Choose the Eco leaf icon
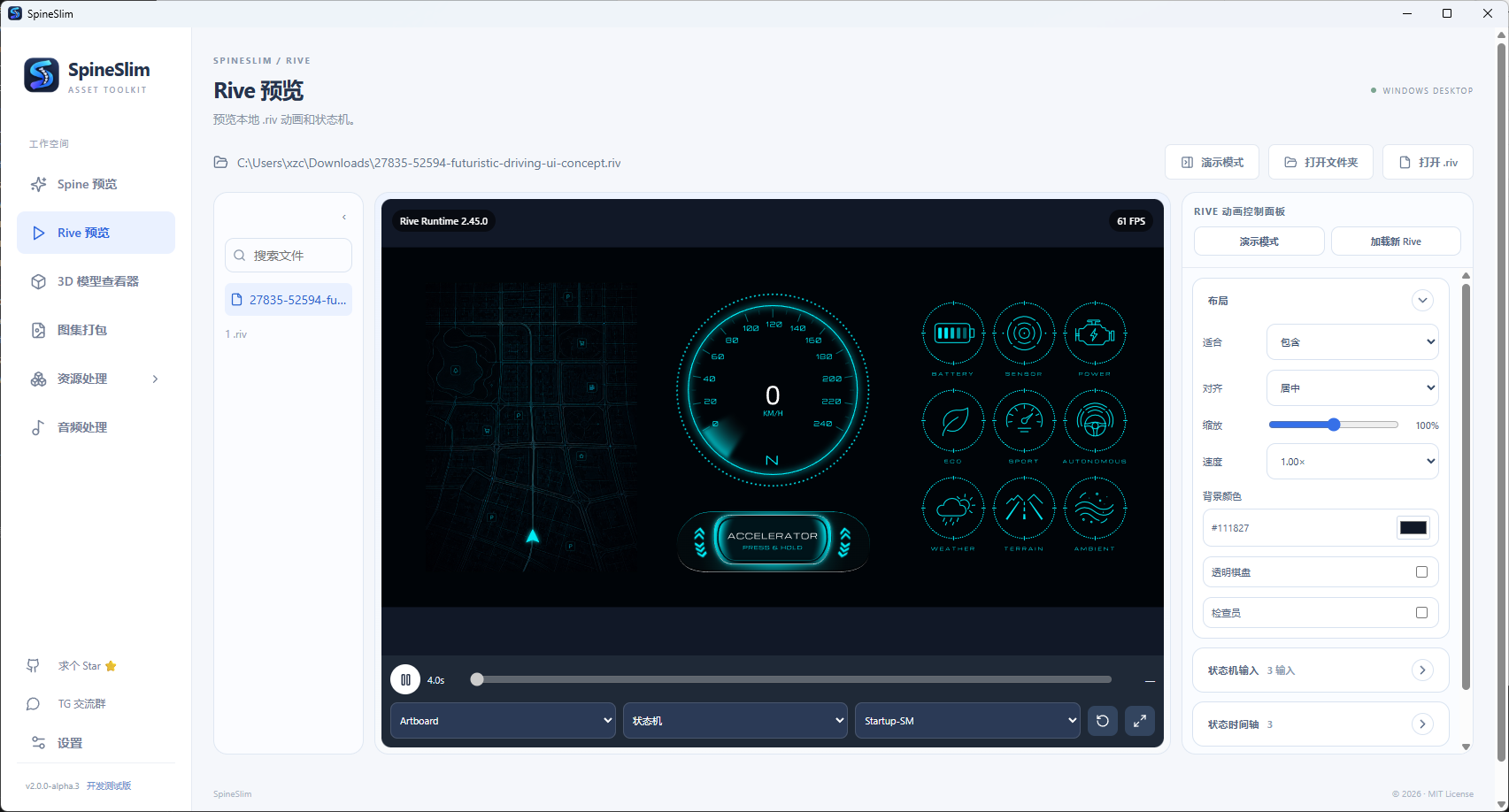The height and width of the screenshot is (812, 1509). click(x=953, y=421)
